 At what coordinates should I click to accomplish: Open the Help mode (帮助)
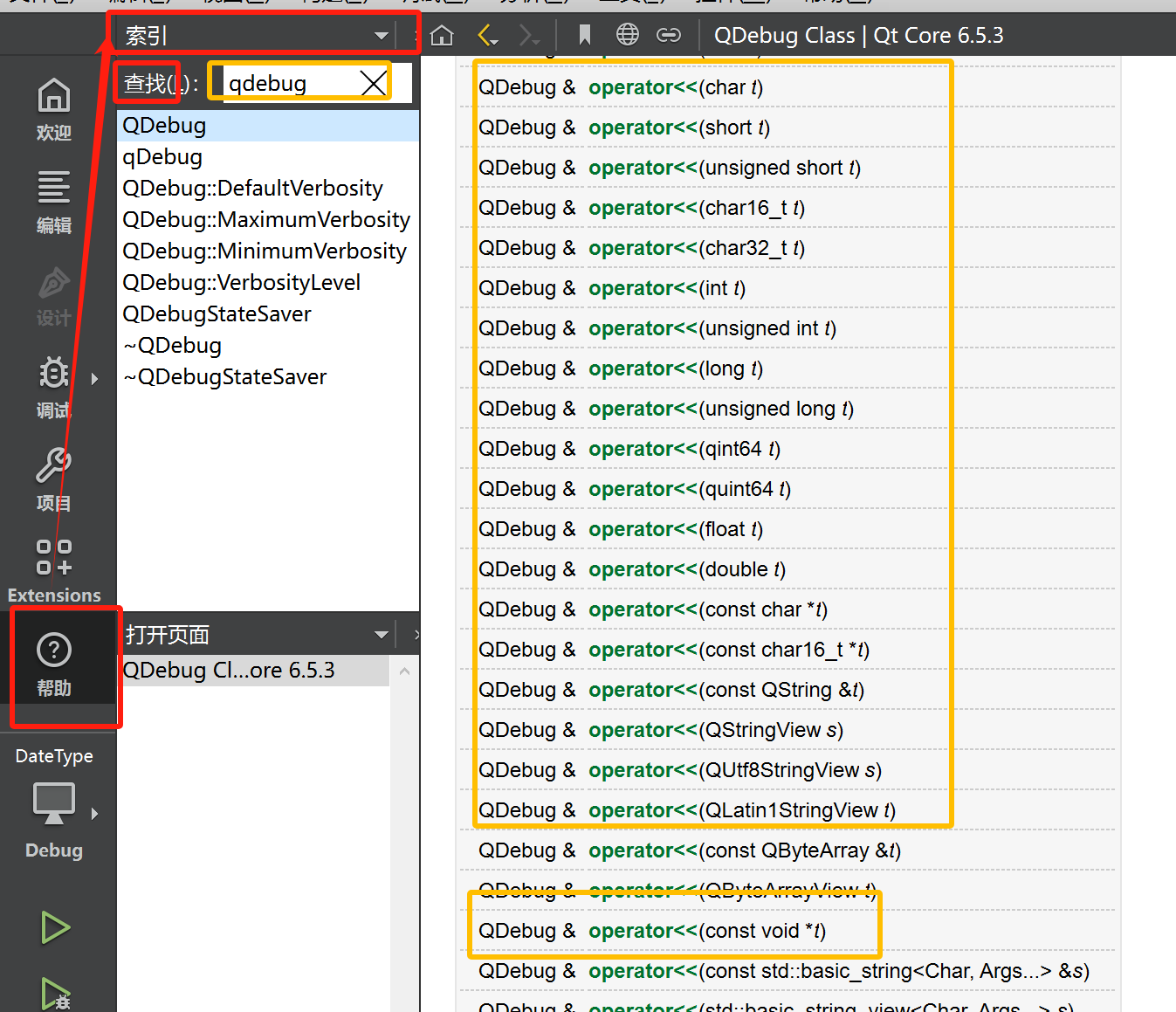53,664
